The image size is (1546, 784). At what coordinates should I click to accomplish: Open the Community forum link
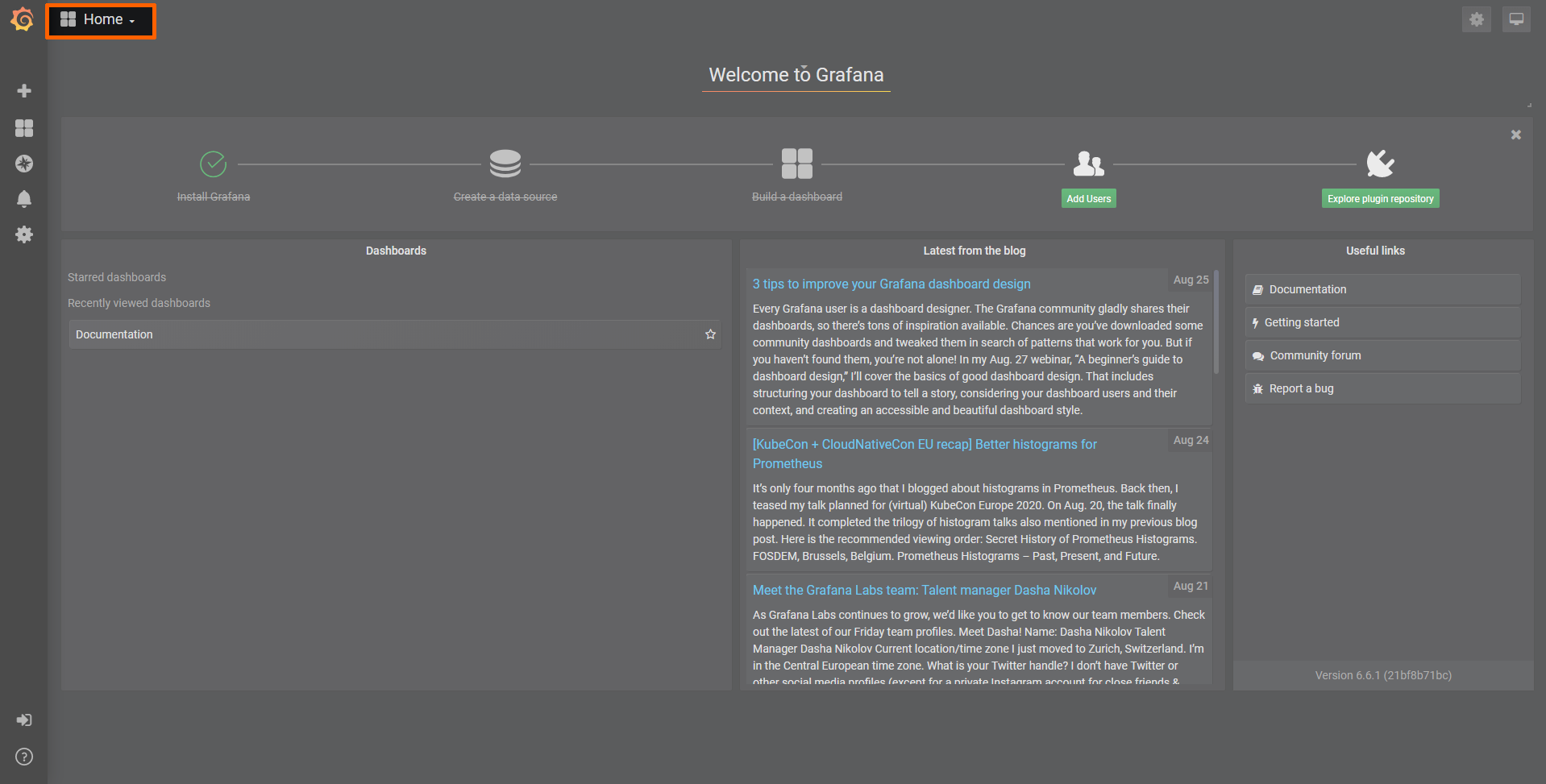point(1314,355)
